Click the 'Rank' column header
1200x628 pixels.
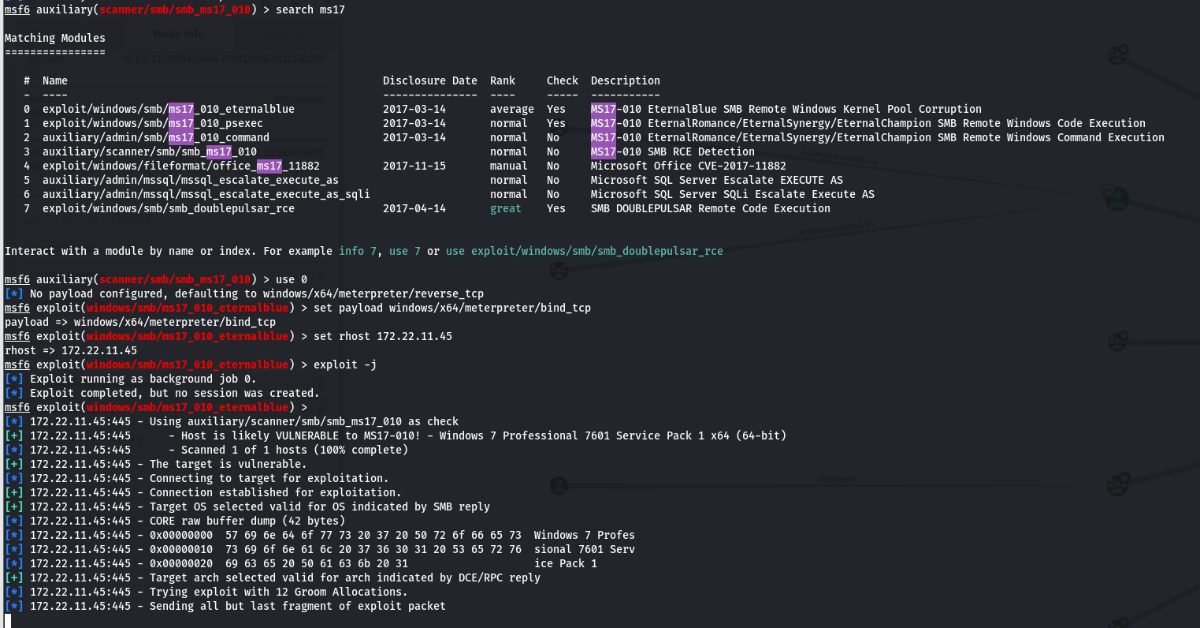pyautogui.click(x=503, y=80)
